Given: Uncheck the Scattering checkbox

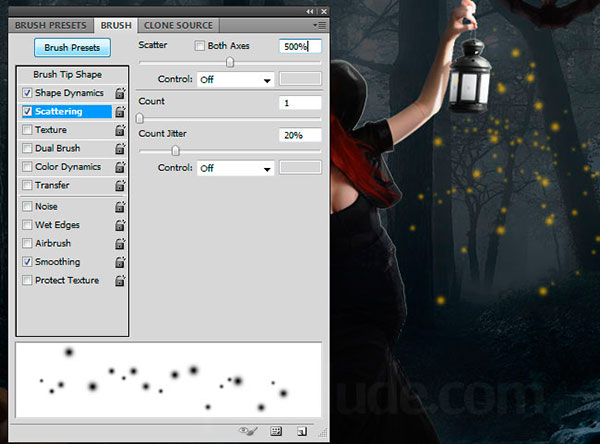Looking at the screenshot, I should (x=27, y=111).
